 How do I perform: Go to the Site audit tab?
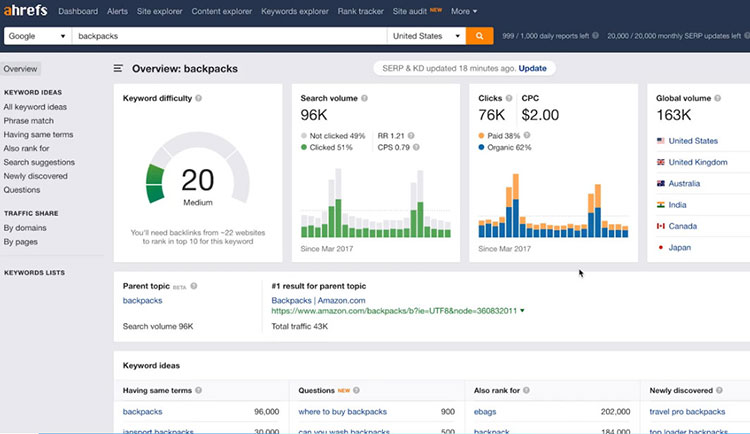click(412, 11)
